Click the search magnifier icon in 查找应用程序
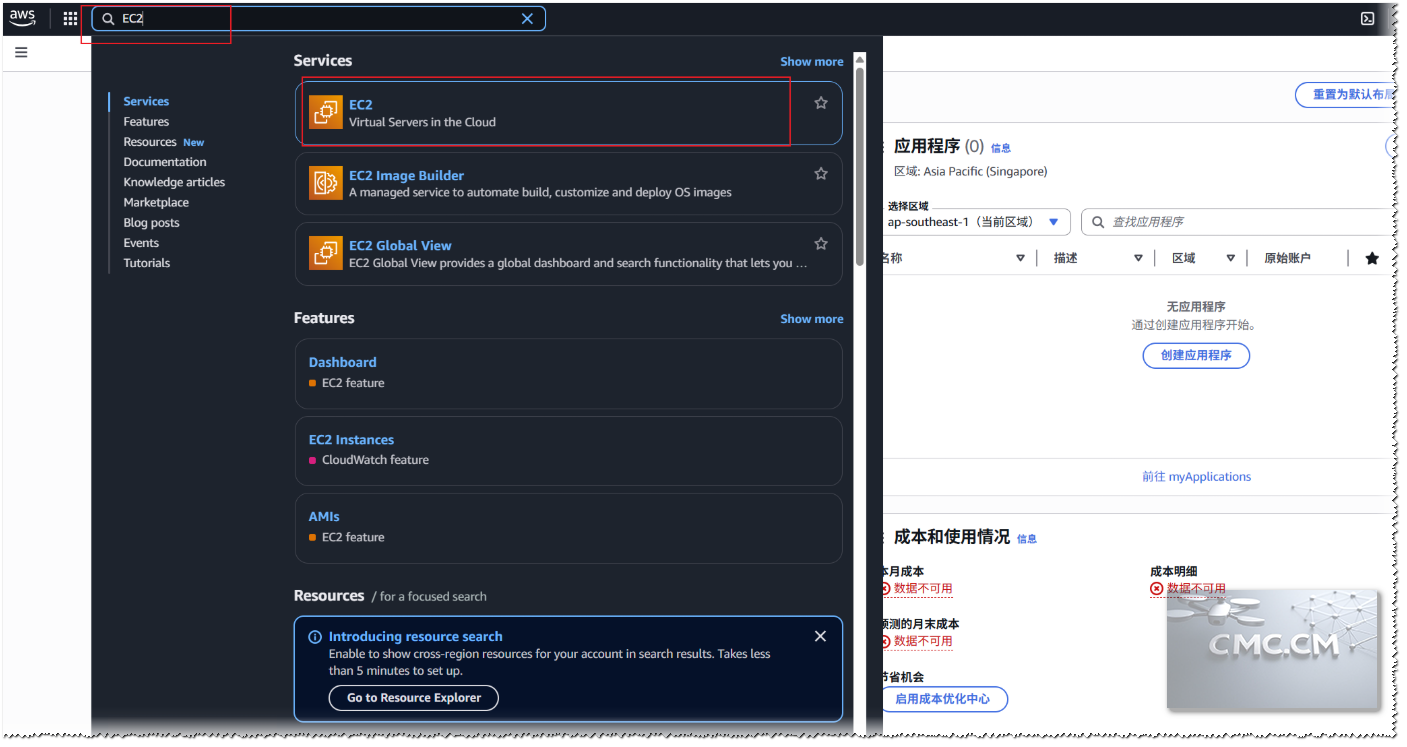 (1098, 222)
